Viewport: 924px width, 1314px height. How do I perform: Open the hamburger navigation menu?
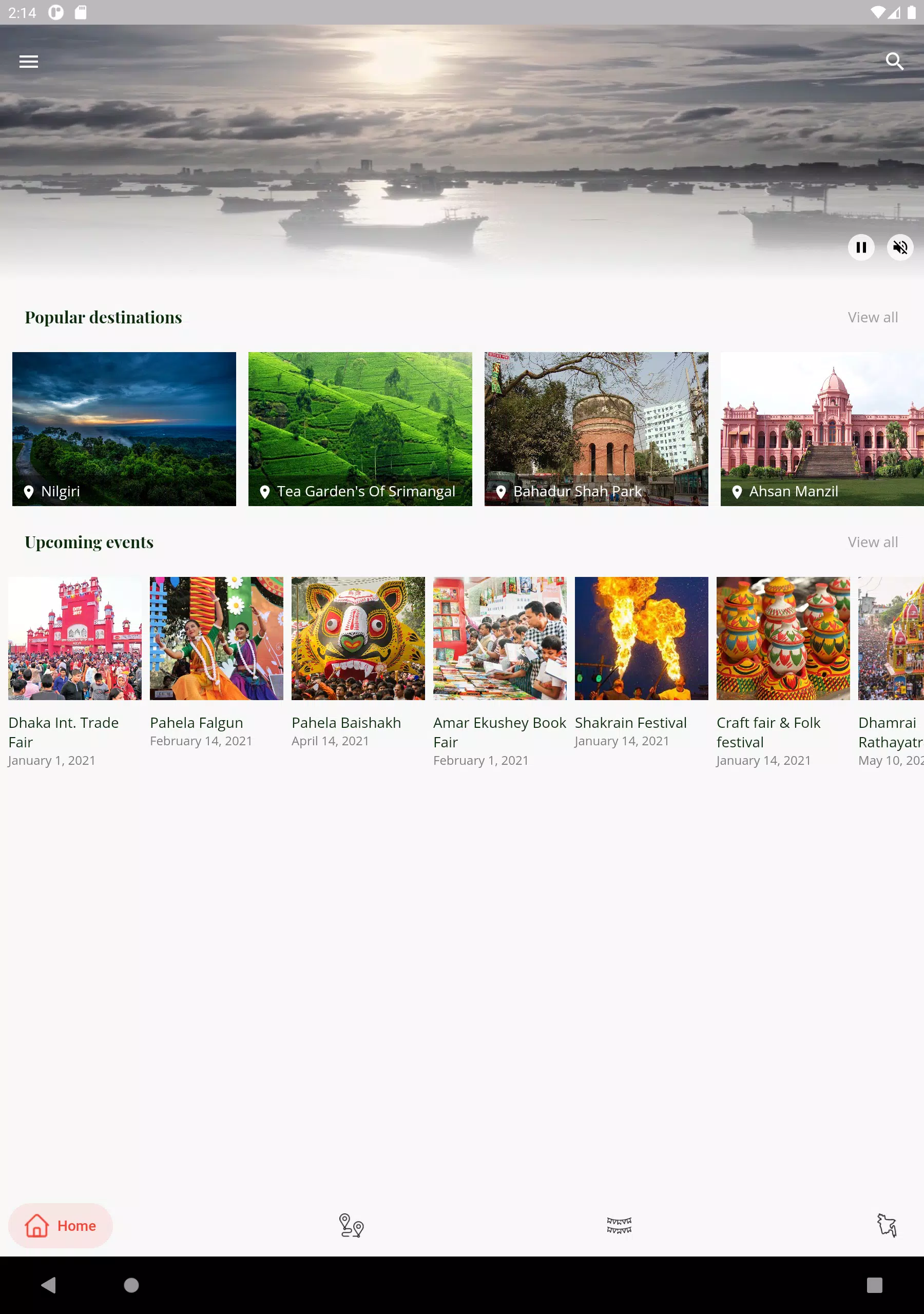pyautogui.click(x=29, y=61)
